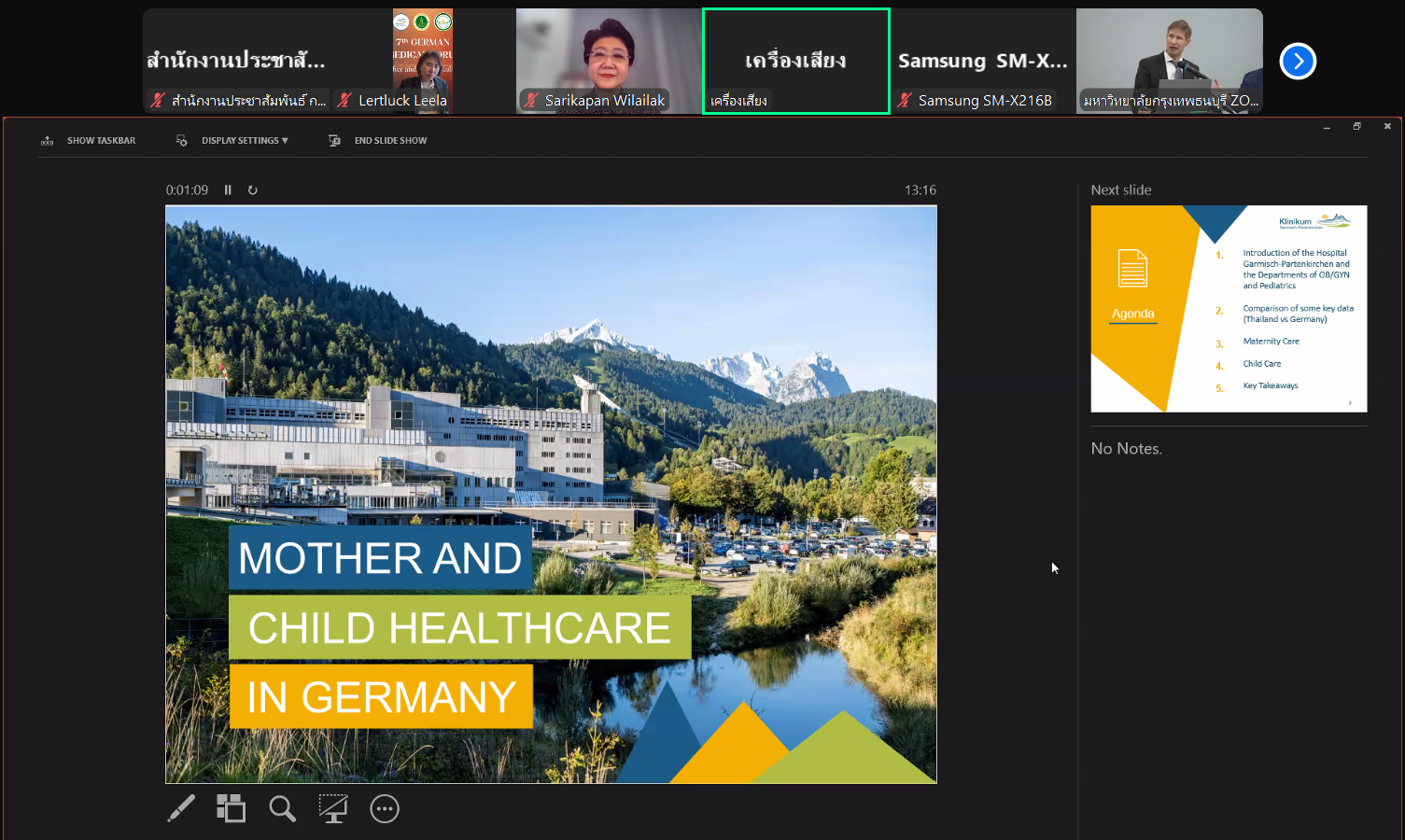This screenshot has width=1405, height=840.
Task: Pause the presentation timer
Action: point(228,189)
